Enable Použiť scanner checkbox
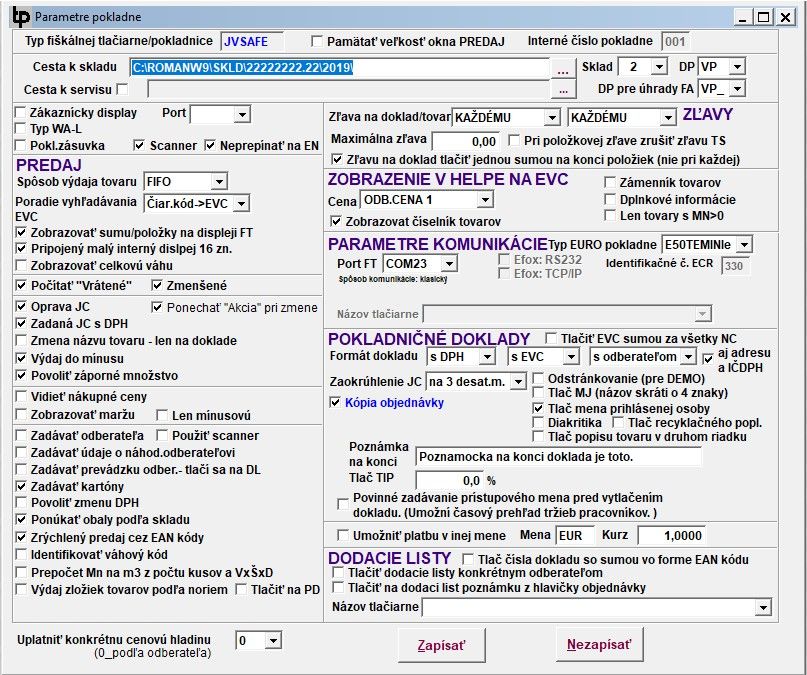This screenshot has height=675, width=807. point(162,435)
